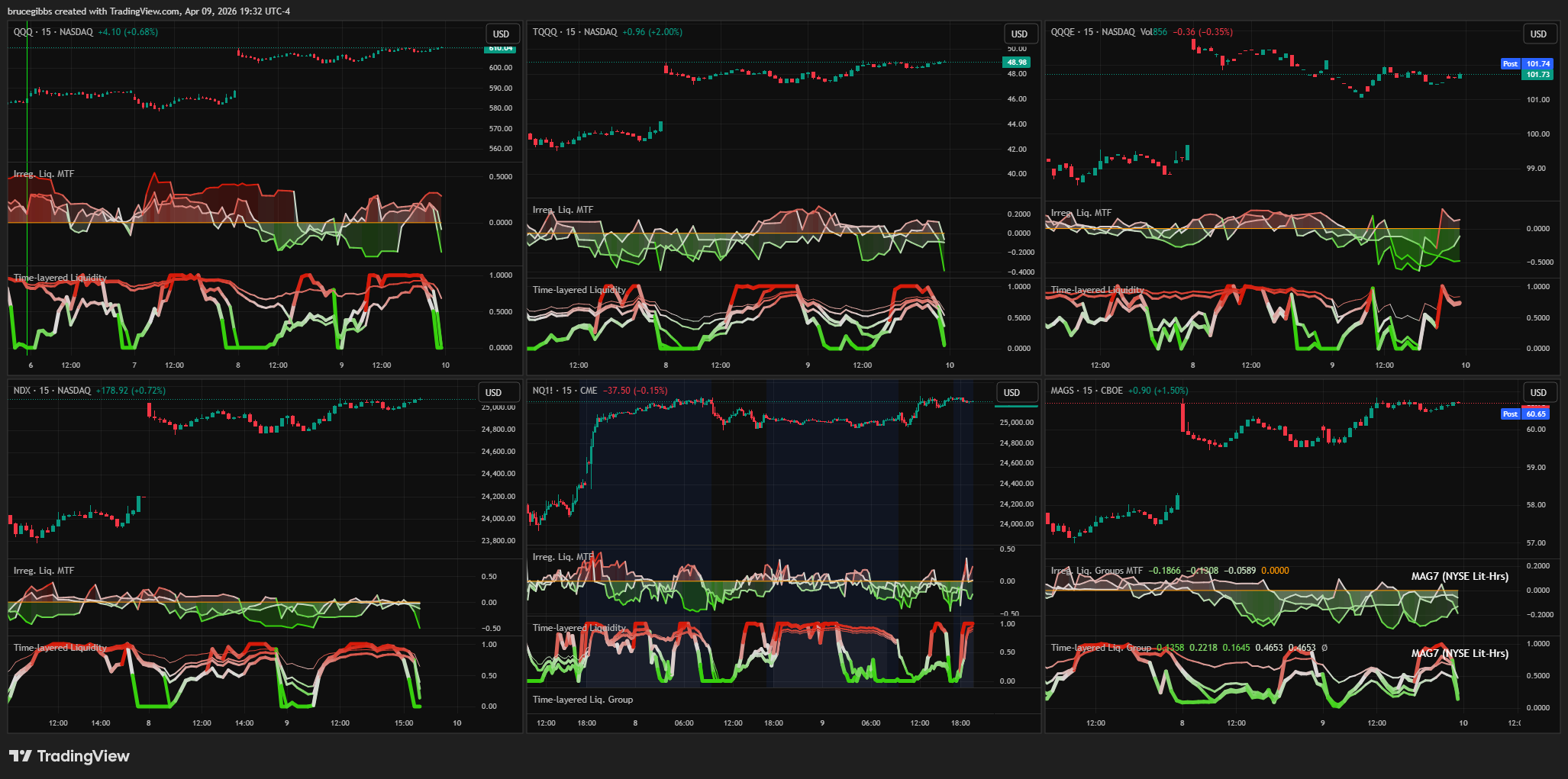Click the 60.65 price tag on MAGS
This screenshot has height=779, width=1568.
(1536, 414)
